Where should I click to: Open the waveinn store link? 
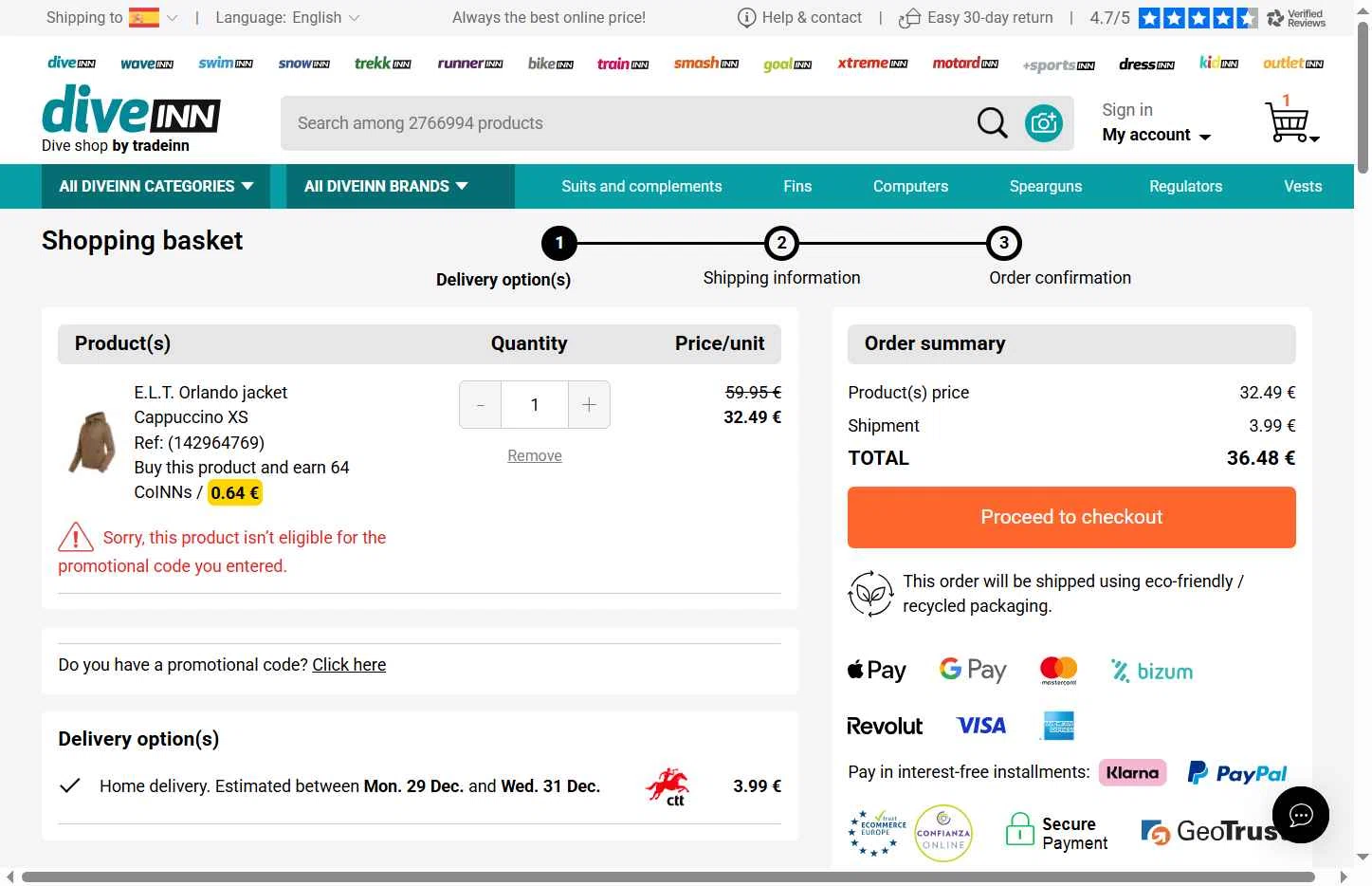coord(147,64)
